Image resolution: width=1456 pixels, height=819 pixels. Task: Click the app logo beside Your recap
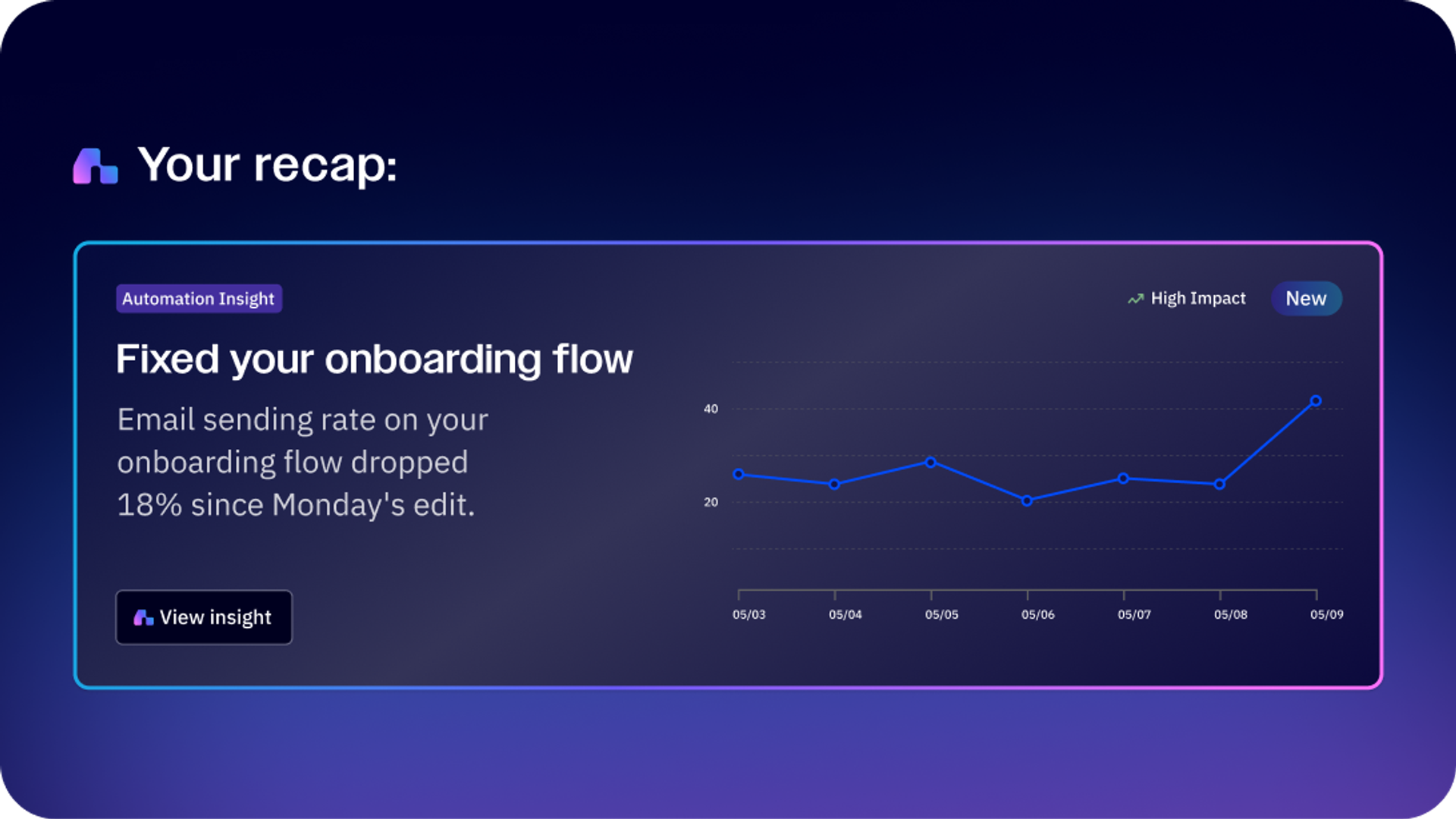click(x=96, y=165)
